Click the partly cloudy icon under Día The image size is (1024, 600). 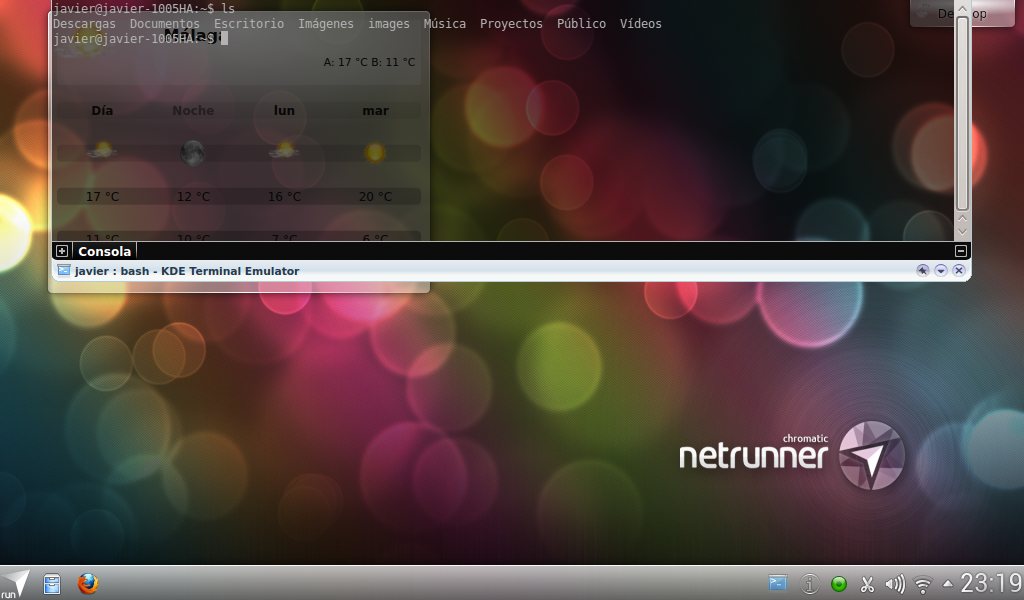[x=102, y=151]
